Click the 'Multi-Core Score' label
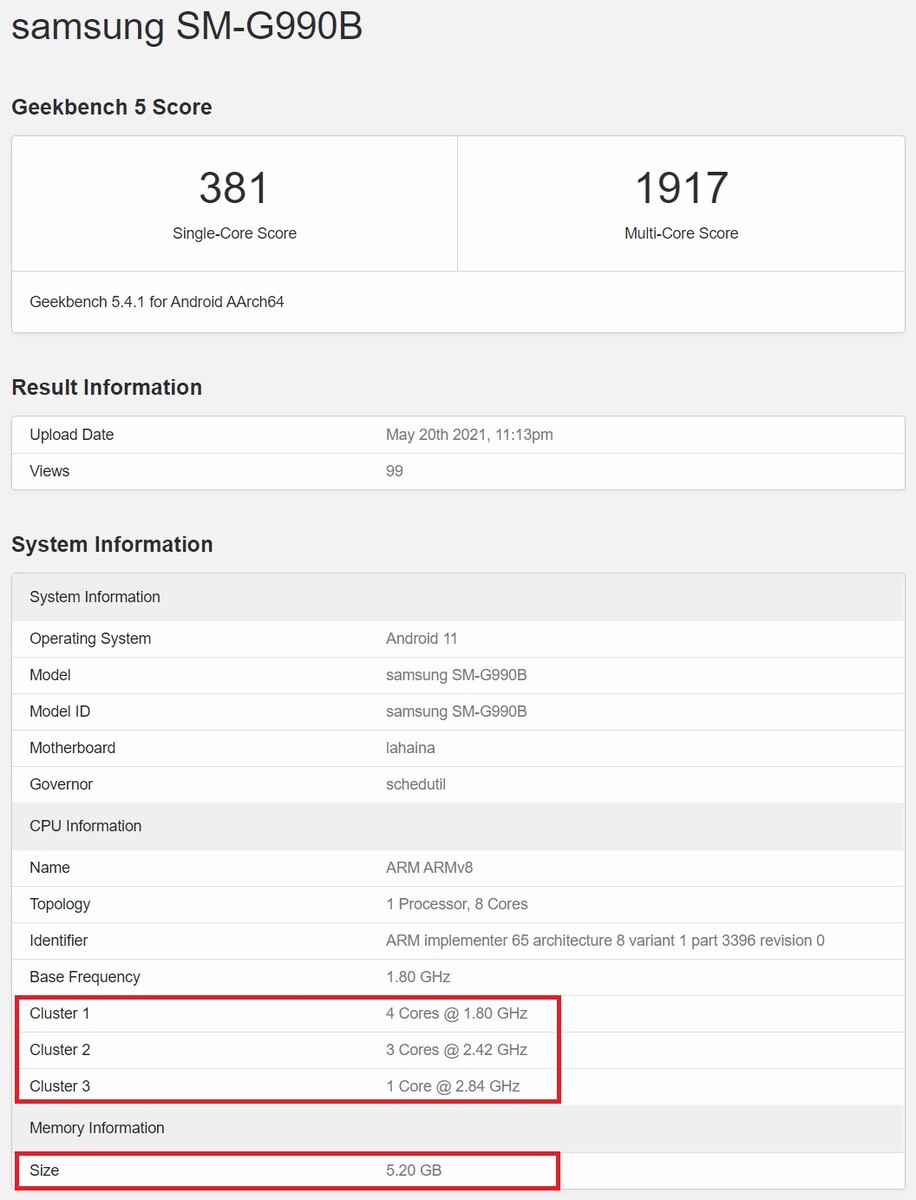Screen dimensions: 916x1200 [x=681, y=233]
